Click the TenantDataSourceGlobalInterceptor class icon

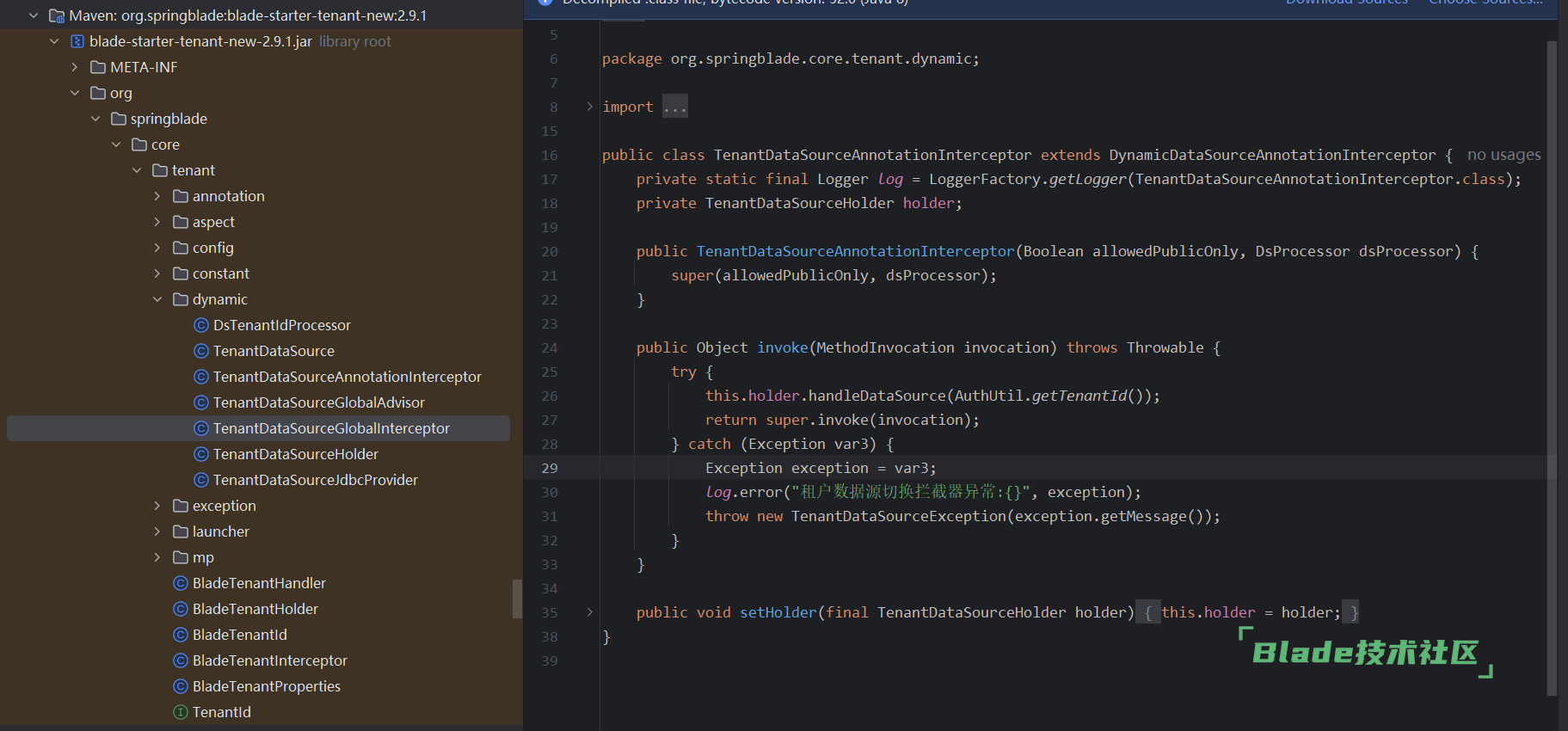(x=201, y=428)
